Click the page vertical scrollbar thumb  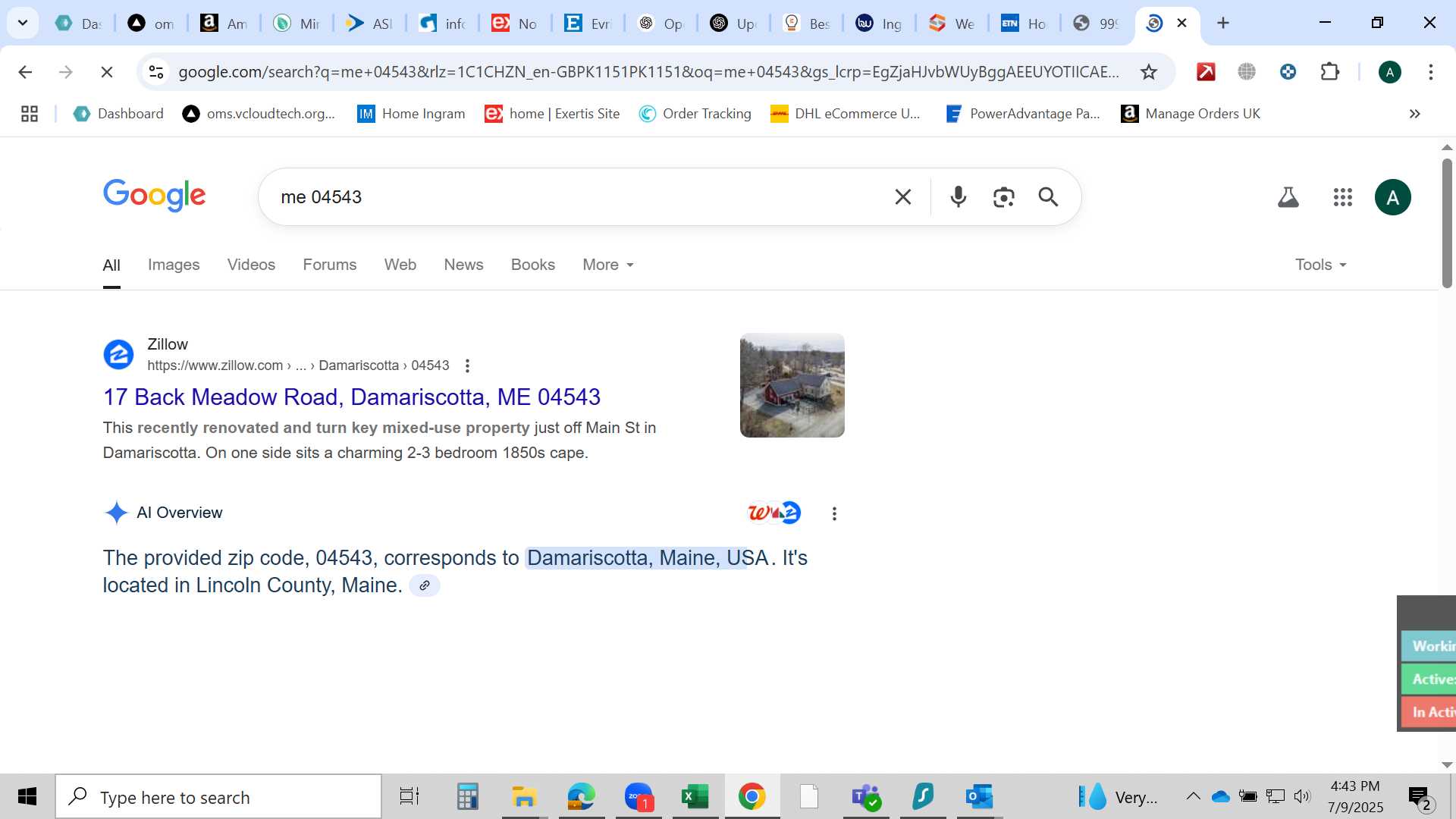click(x=1447, y=223)
